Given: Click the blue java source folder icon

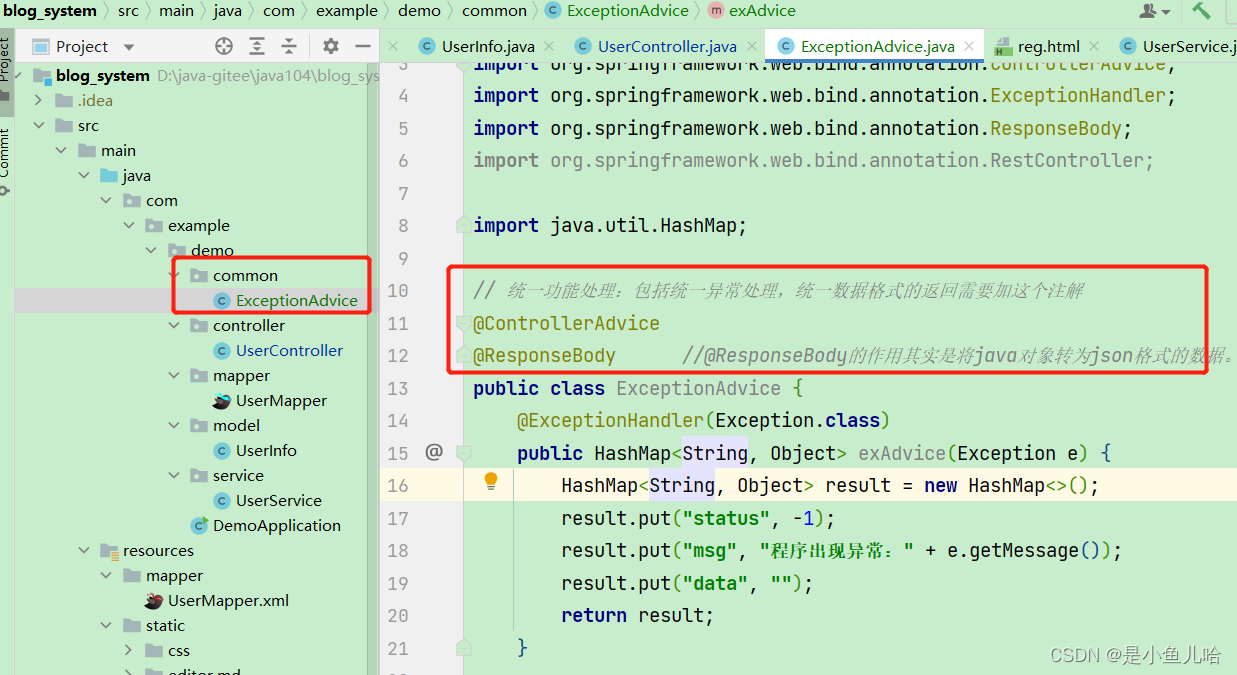Looking at the screenshot, I should pos(109,176).
